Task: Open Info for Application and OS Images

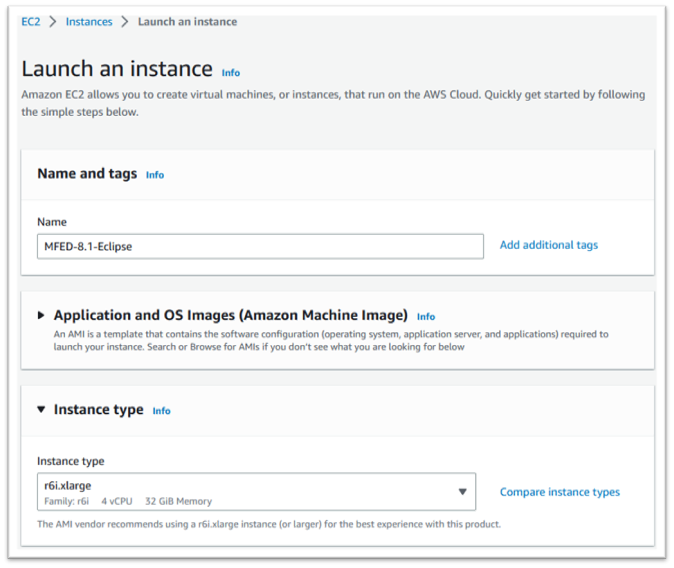Action: click(426, 317)
